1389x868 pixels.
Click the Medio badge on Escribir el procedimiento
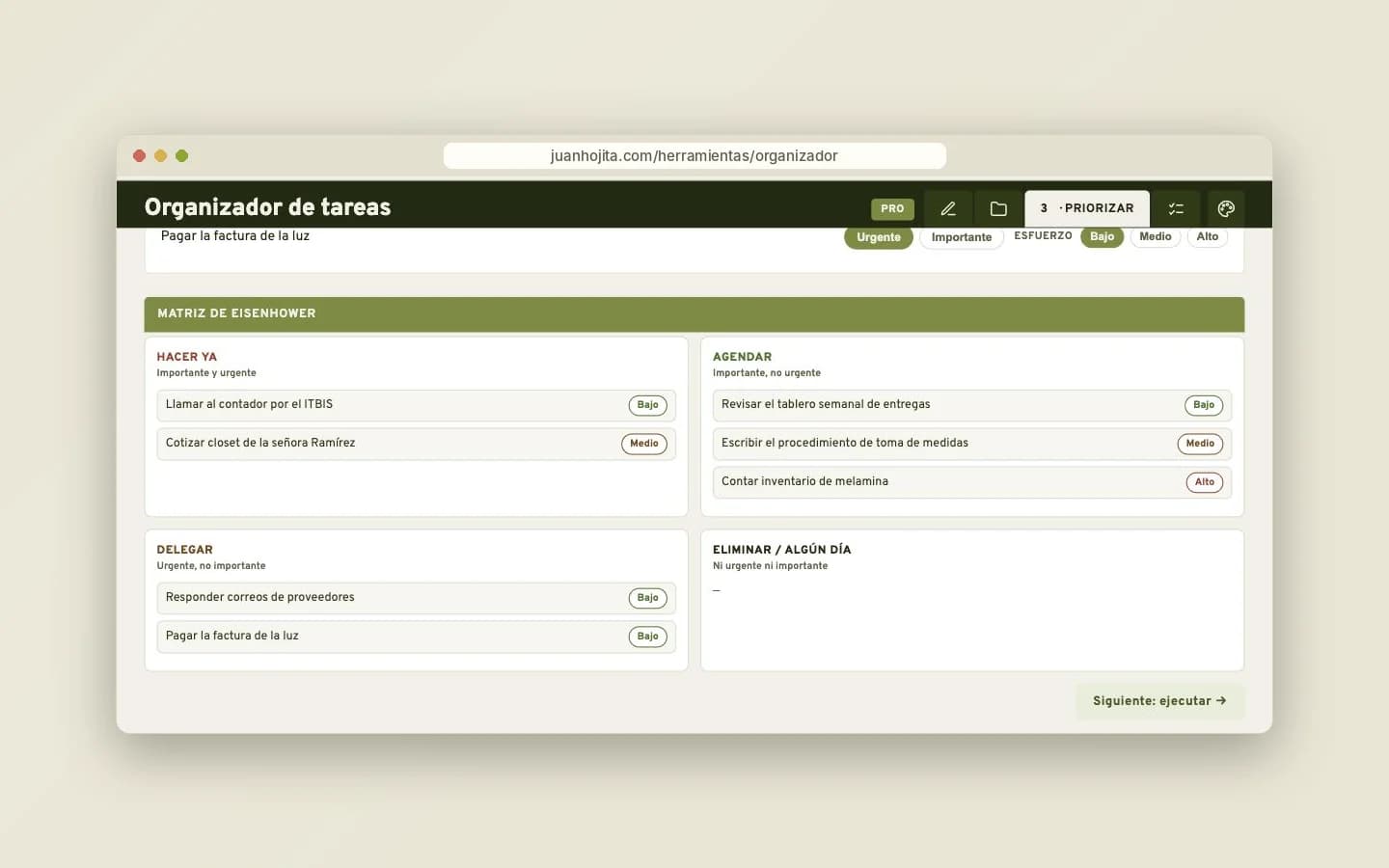click(1200, 444)
